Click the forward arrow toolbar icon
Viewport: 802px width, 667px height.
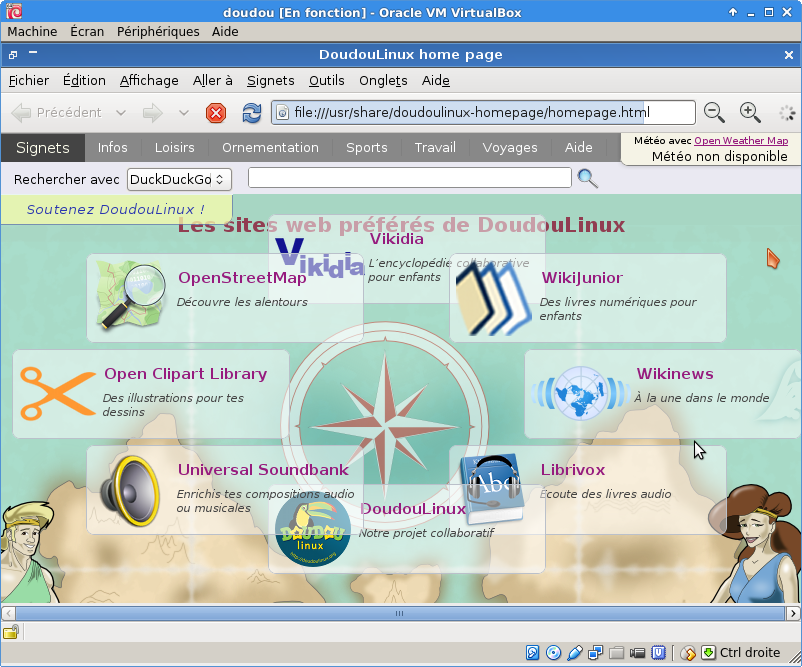click(152, 113)
